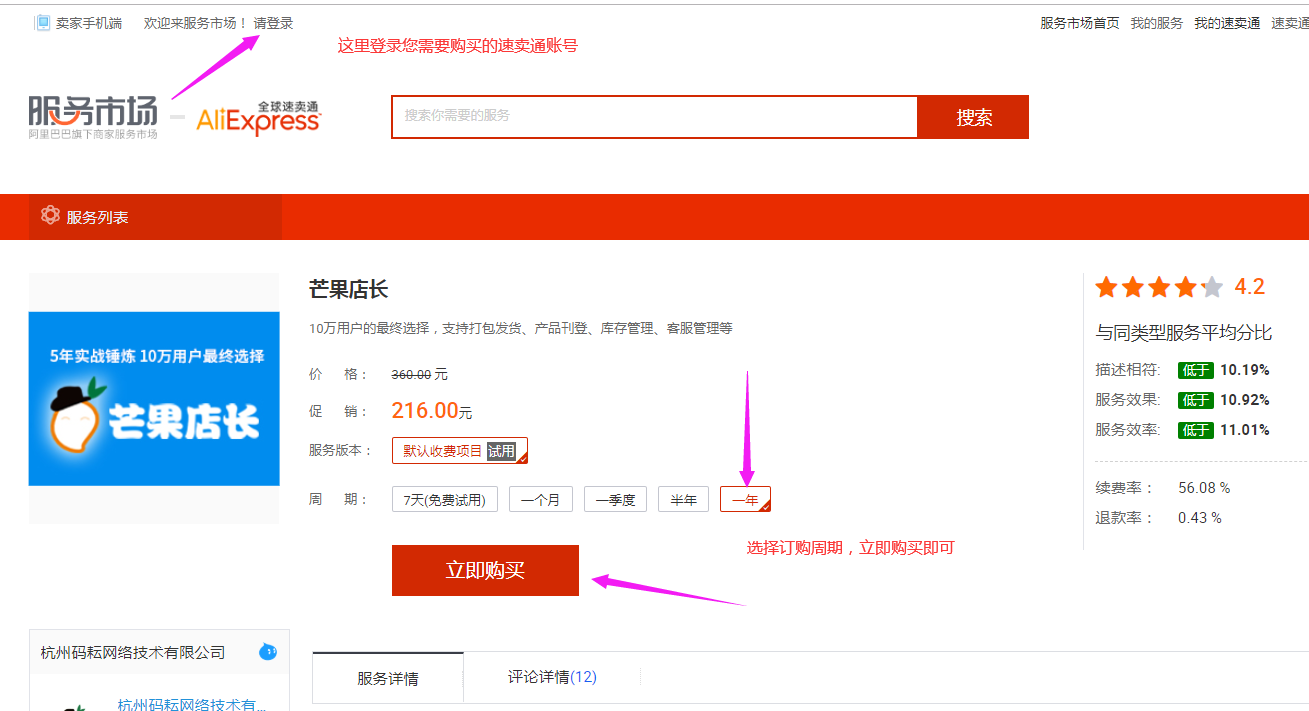Click the original price 360.00元
1309x711 pixels.
[420, 374]
